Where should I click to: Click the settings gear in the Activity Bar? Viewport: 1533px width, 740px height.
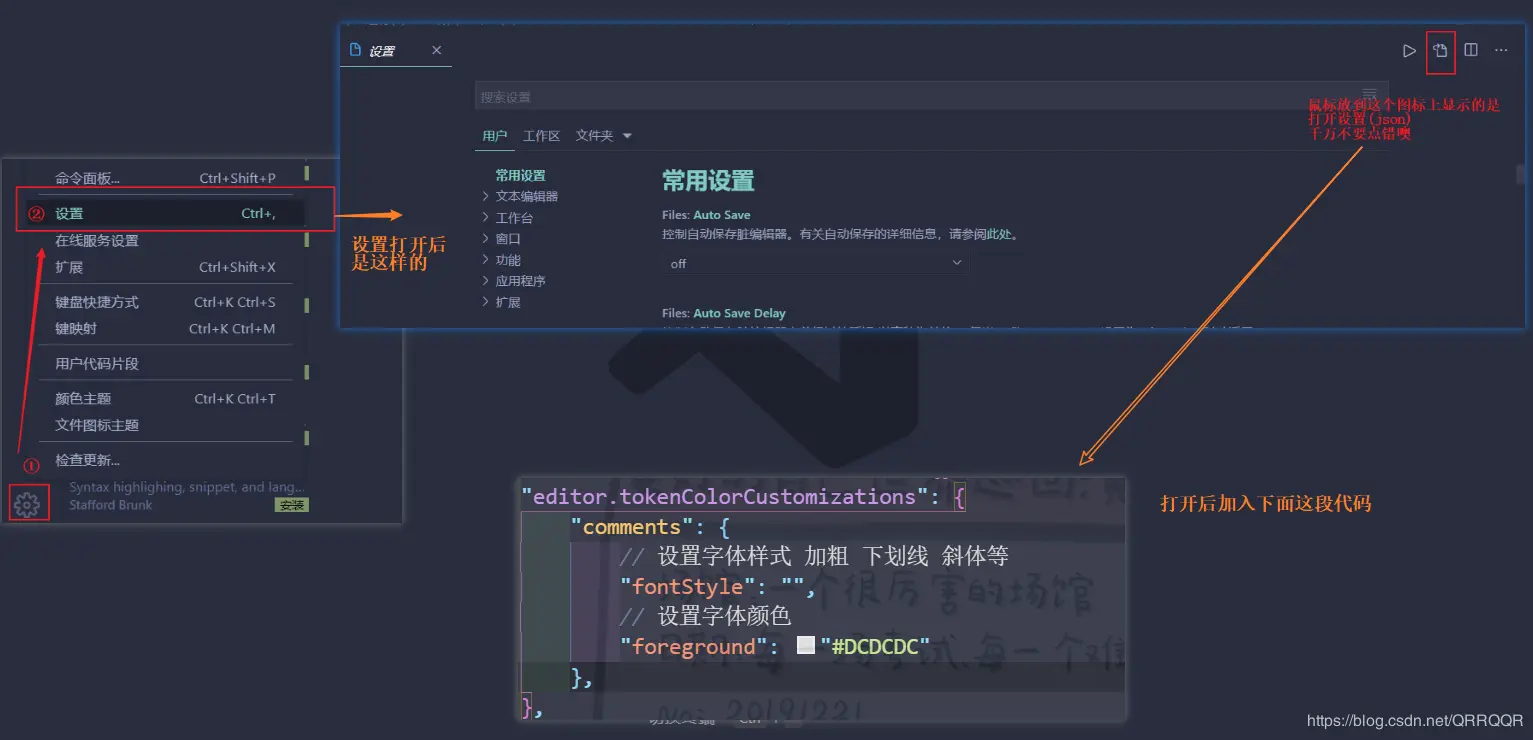pos(29,502)
